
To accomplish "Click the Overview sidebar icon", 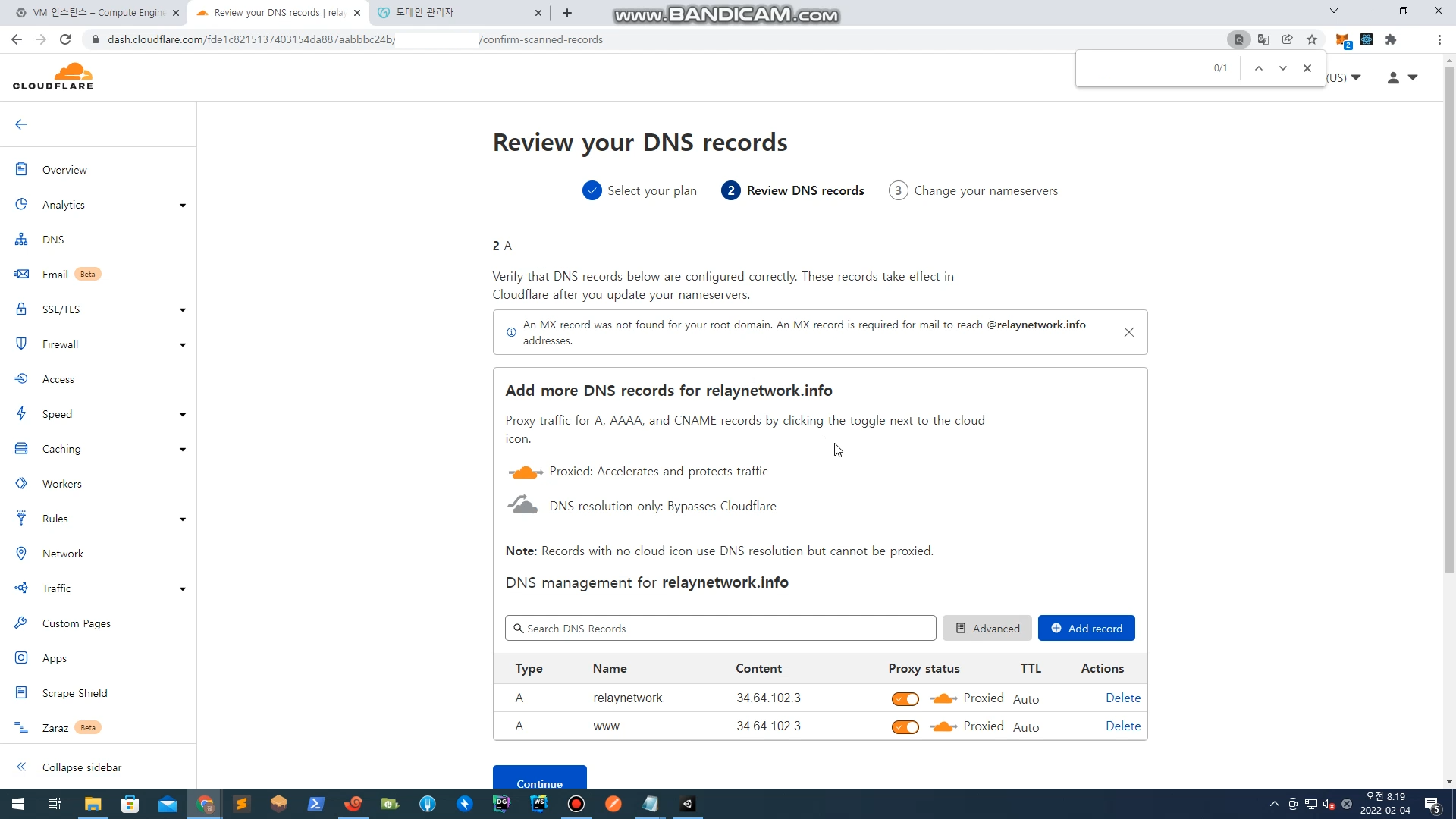I will (21, 169).
